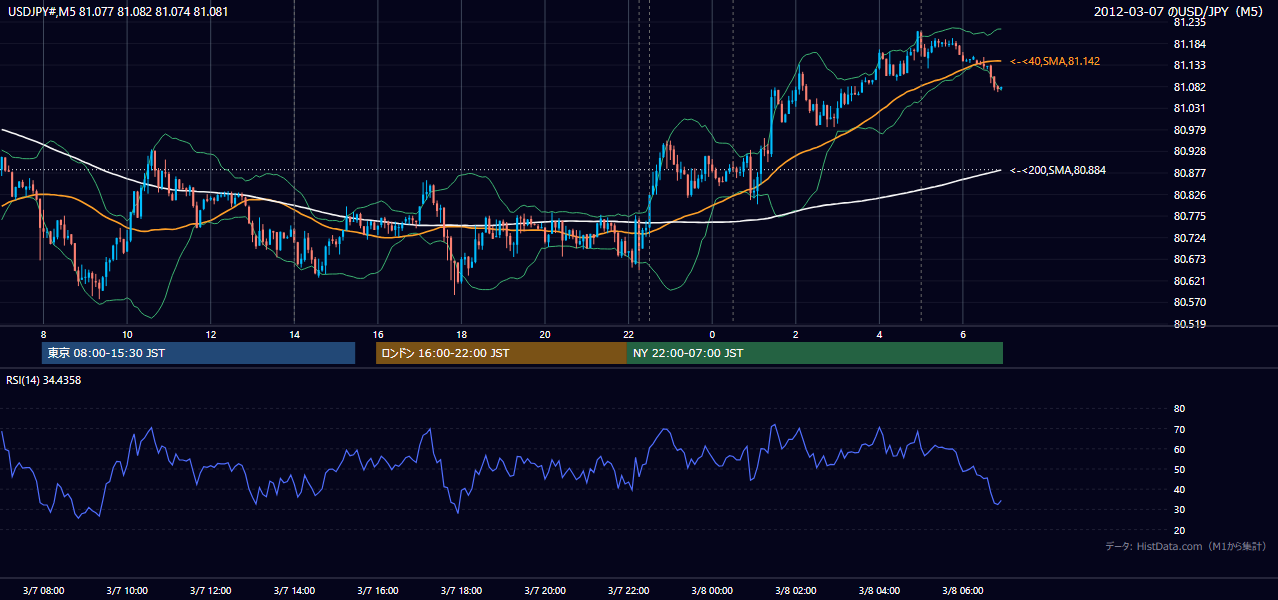Image resolution: width=1278 pixels, height=600 pixels.
Task: Click the '3/7 20:00' time label
Action: click(544, 590)
